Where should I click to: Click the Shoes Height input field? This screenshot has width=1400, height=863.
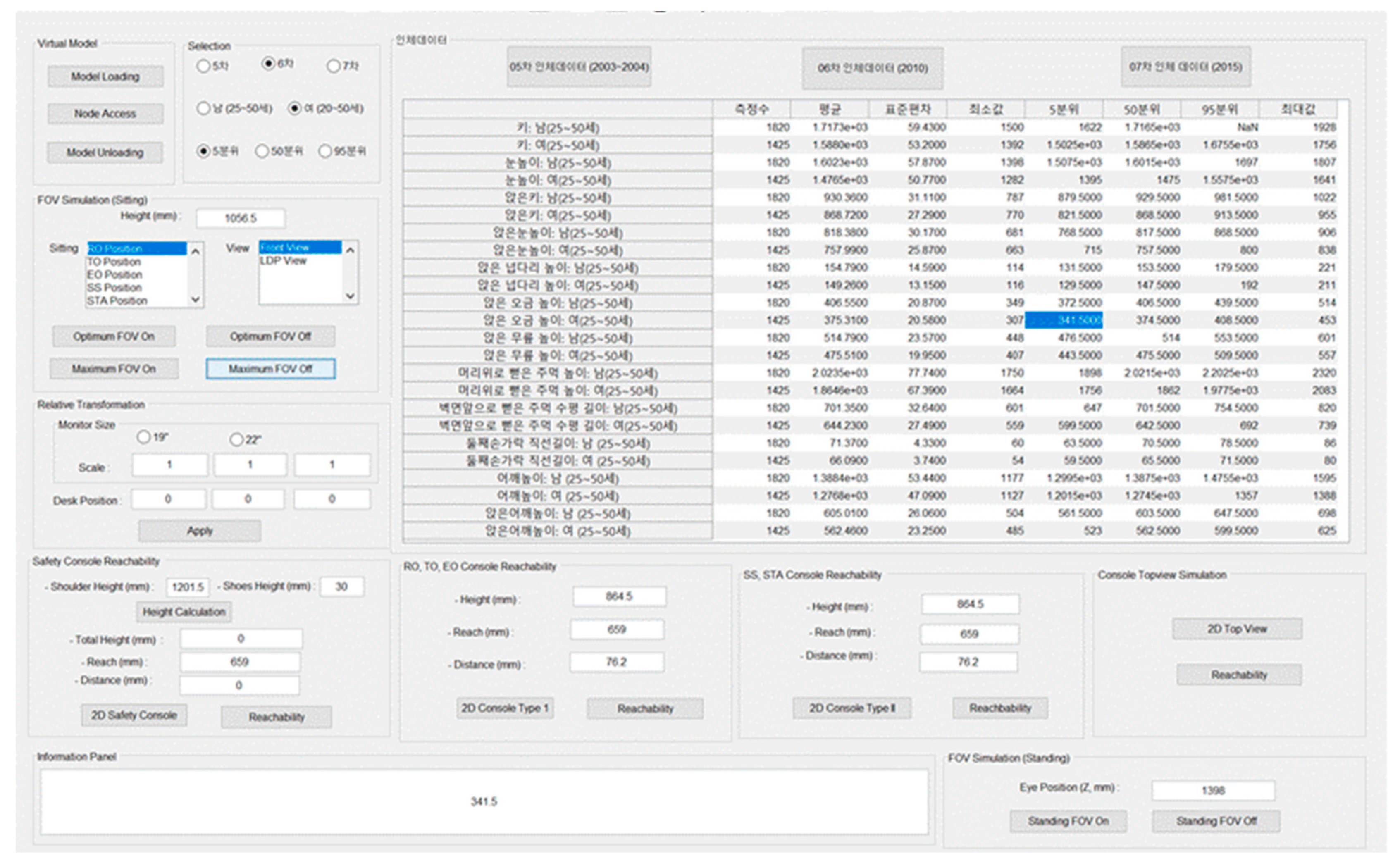341,587
